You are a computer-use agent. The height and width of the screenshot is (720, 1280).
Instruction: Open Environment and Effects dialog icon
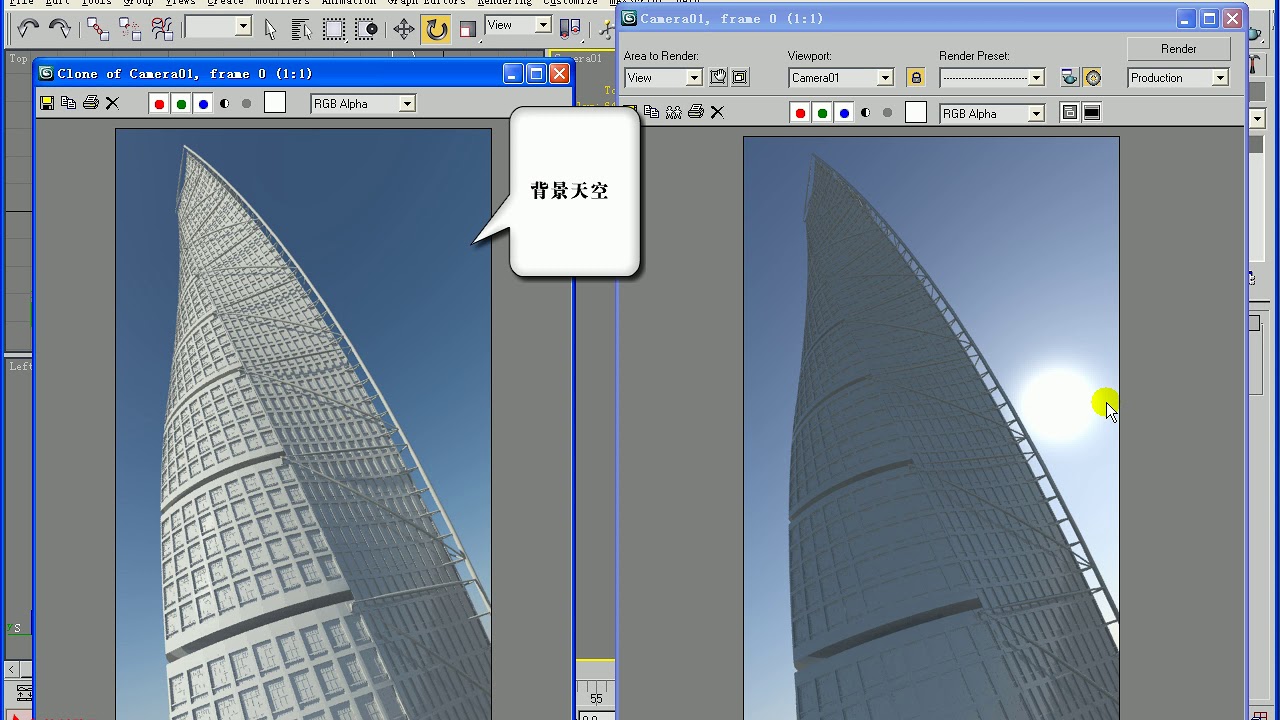click(x=1093, y=77)
